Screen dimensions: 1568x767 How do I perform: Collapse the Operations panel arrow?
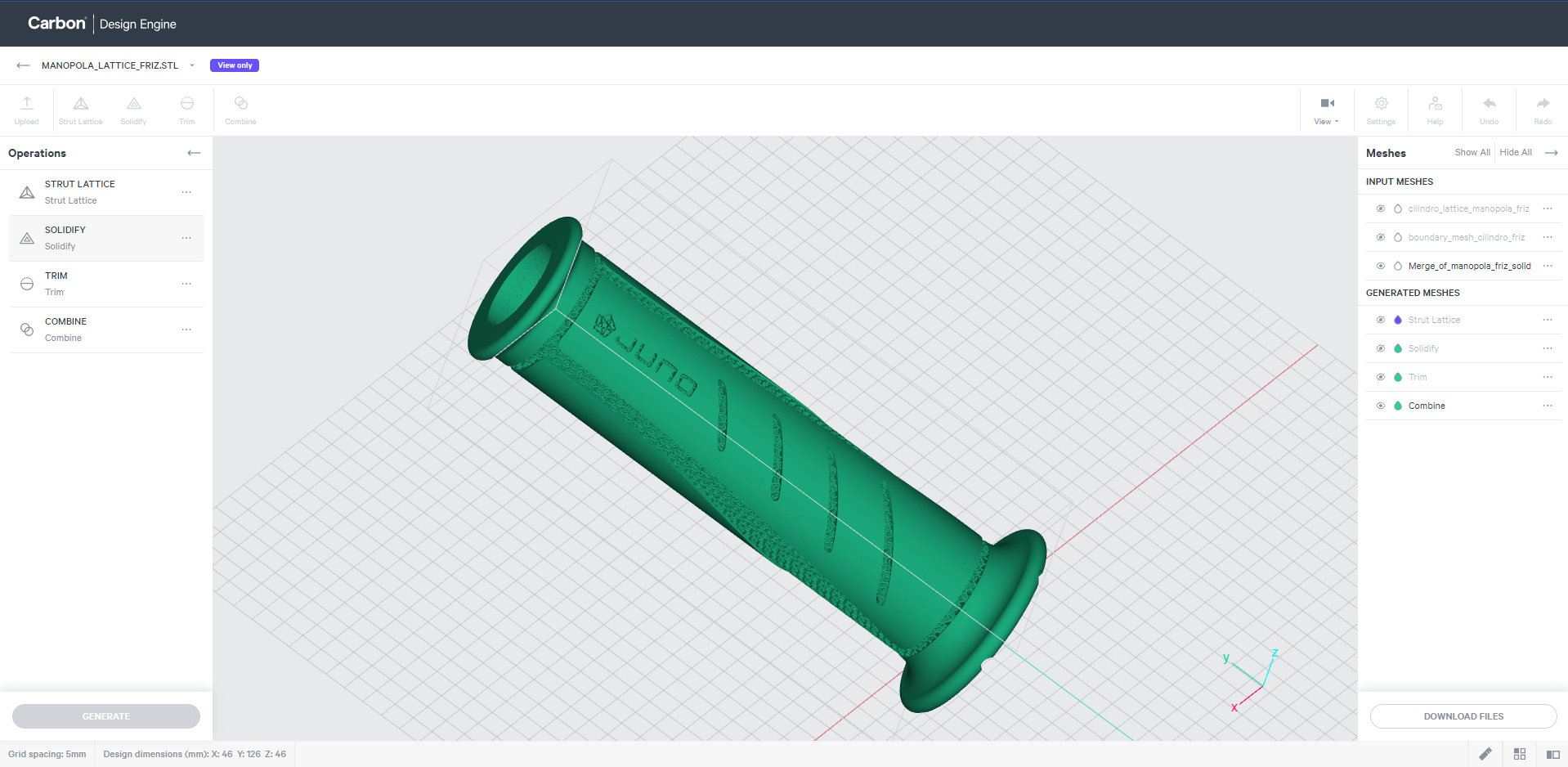[194, 153]
